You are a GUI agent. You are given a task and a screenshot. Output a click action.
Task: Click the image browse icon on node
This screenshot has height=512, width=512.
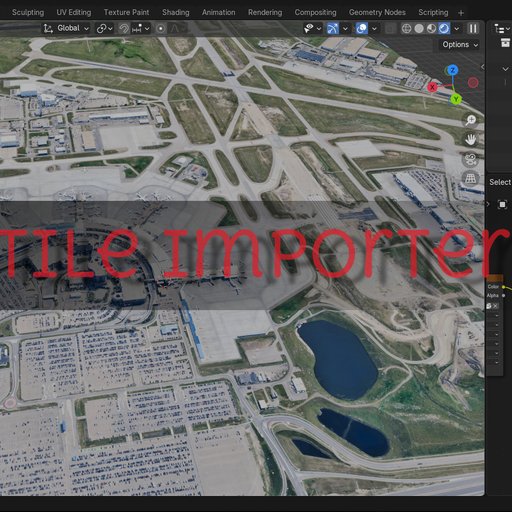[489, 306]
